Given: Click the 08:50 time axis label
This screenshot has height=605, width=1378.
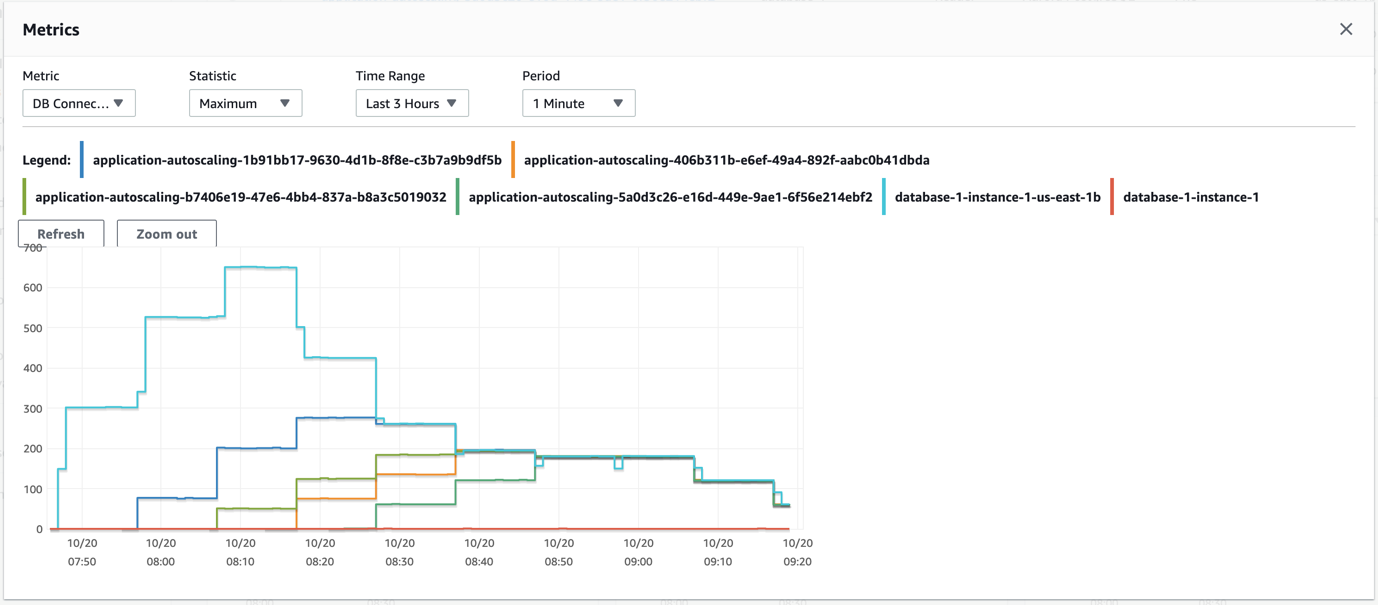Looking at the screenshot, I should tap(559, 562).
